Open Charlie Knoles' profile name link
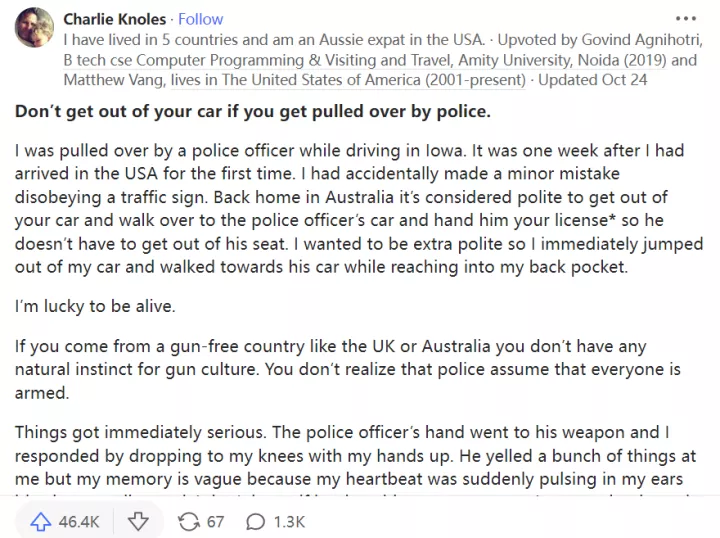The height and width of the screenshot is (538, 720). coord(116,19)
